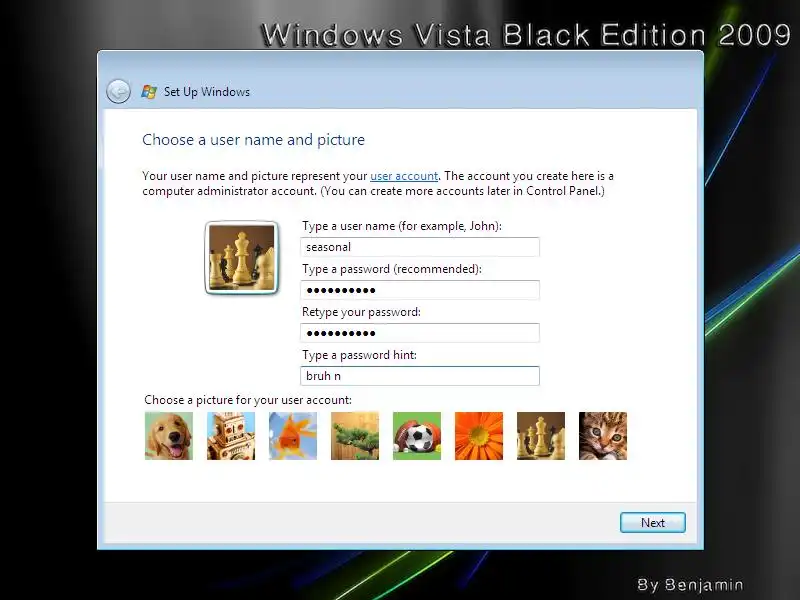This screenshot has width=800, height=600.
Task: Open the user account help link
Action: click(404, 176)
